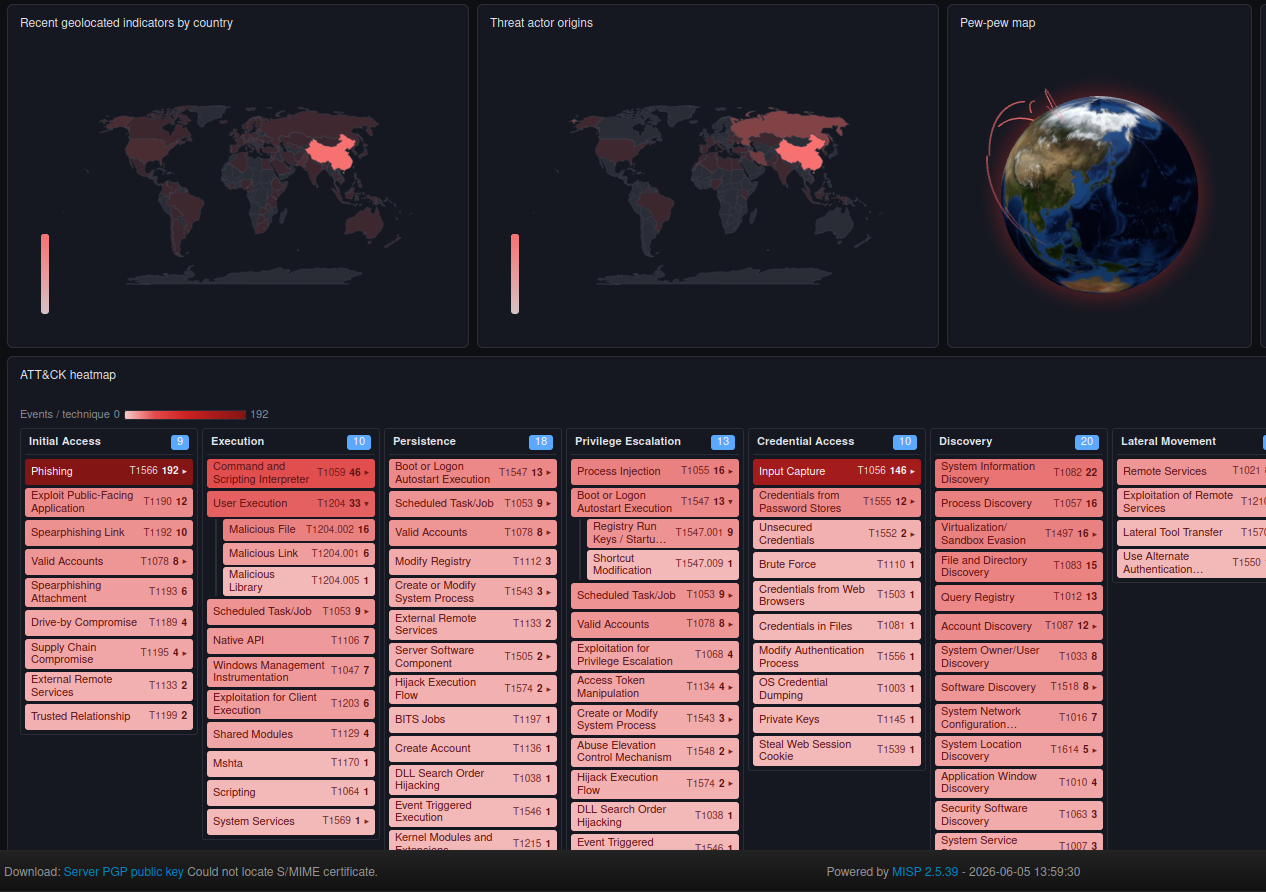Select the Native API T1106 cell
The image size is (1266, 892).
[x=291, y=640]
